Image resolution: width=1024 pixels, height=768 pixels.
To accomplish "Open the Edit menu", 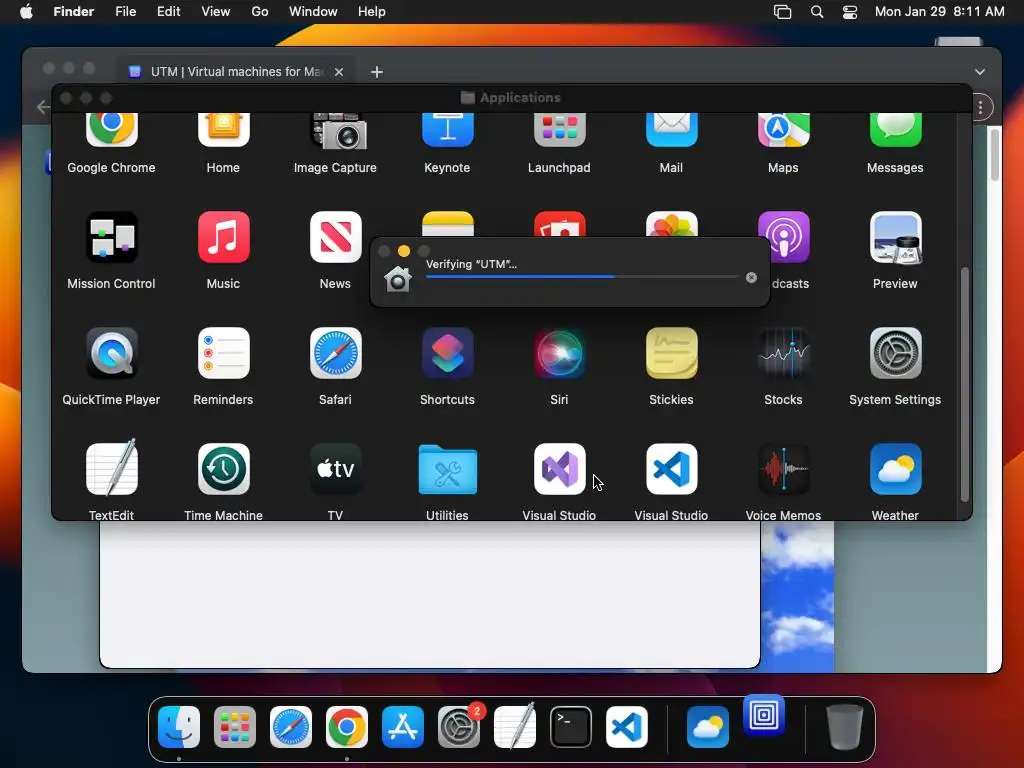I will coord(168,12).
